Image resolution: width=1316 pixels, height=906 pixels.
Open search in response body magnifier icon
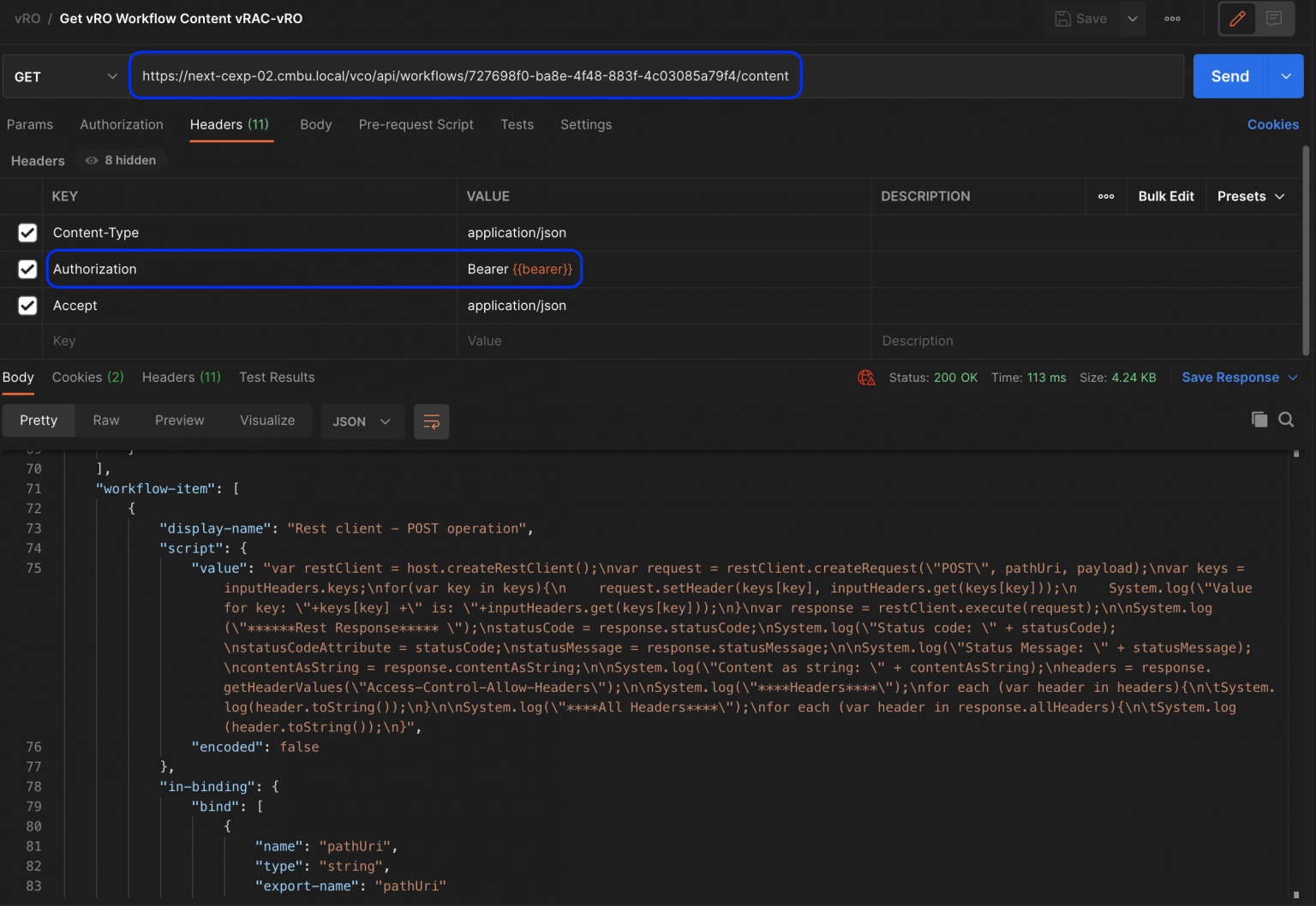[1286, 420]
